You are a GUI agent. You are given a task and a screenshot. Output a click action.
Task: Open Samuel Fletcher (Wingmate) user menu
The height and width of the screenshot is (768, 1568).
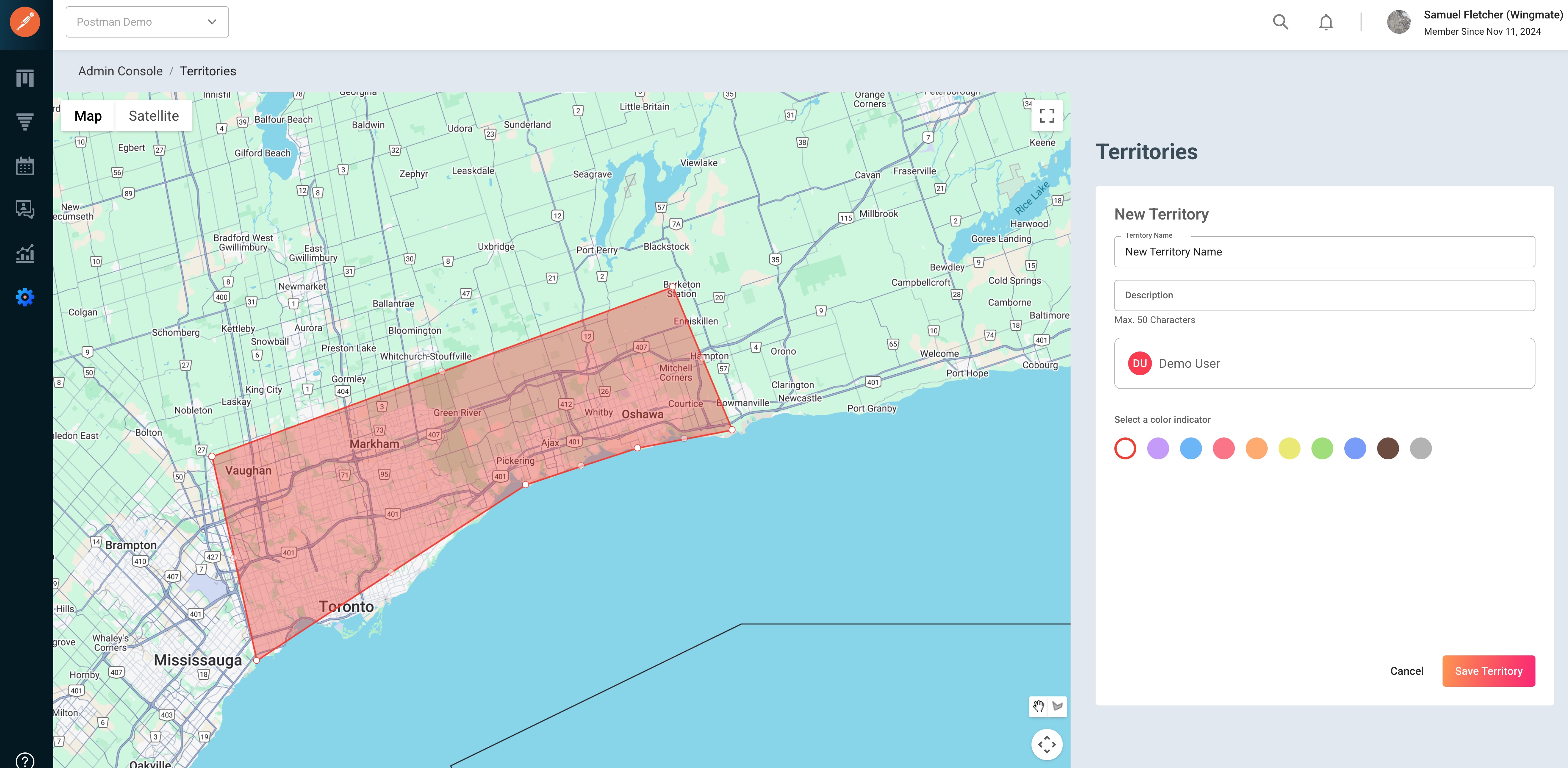(x=1493, y=15)
